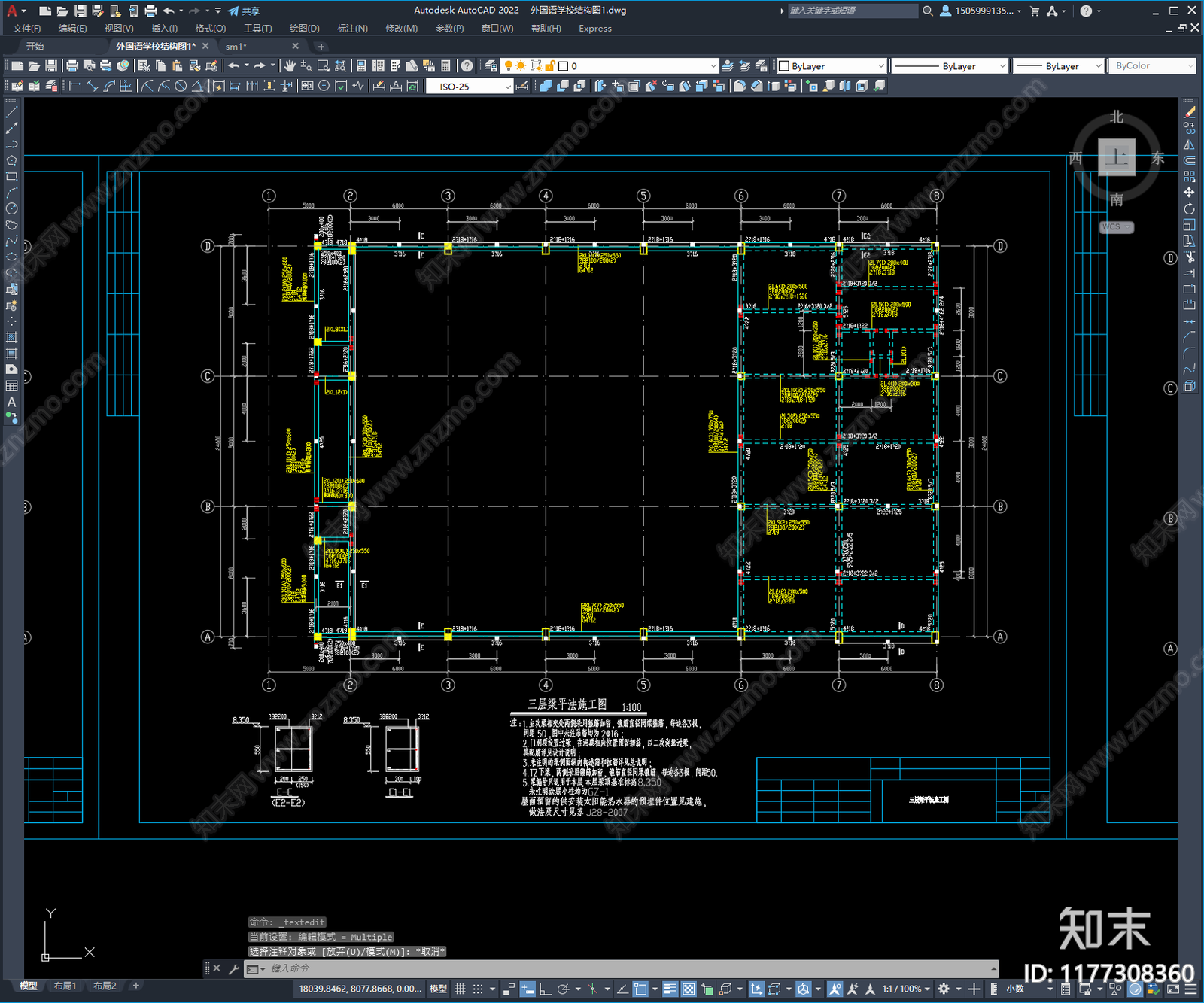This screenshot has width=1204, height=1003.
Task: Open the Layer Properties Manager
Action: [491, 66]
